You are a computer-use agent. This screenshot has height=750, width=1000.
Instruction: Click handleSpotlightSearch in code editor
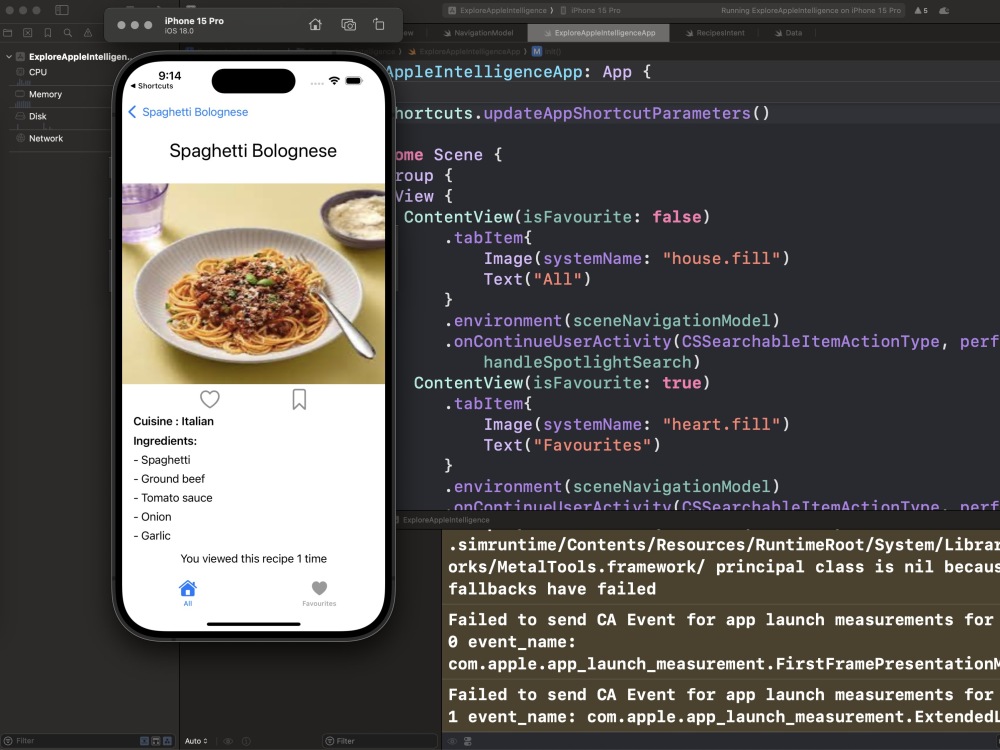(587, 362)
